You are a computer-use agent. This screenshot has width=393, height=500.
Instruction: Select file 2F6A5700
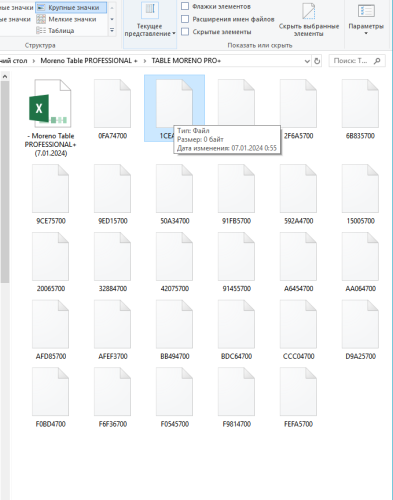(298, 109)
